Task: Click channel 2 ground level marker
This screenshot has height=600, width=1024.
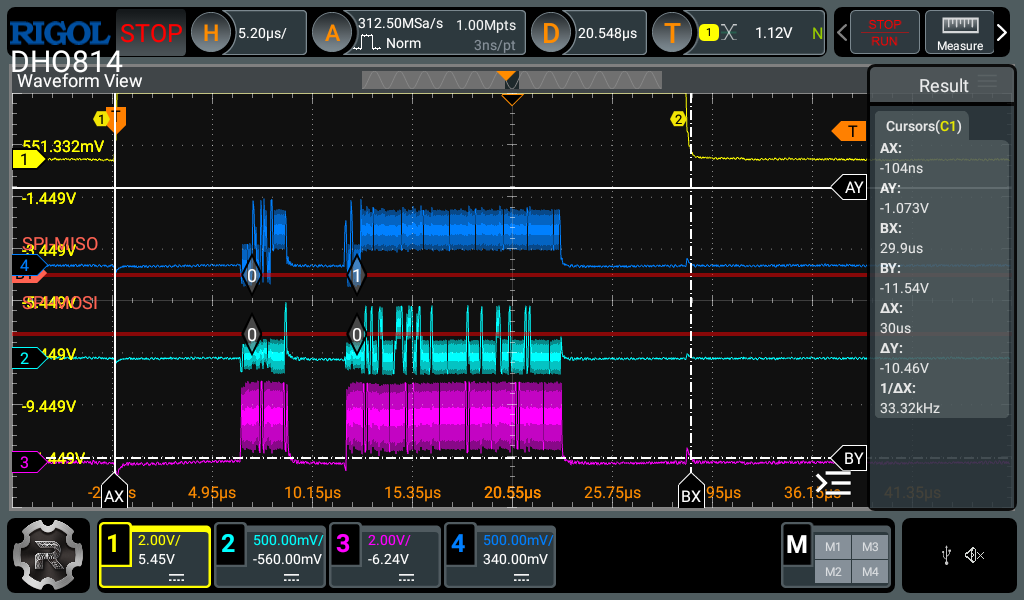Action: 29,358
